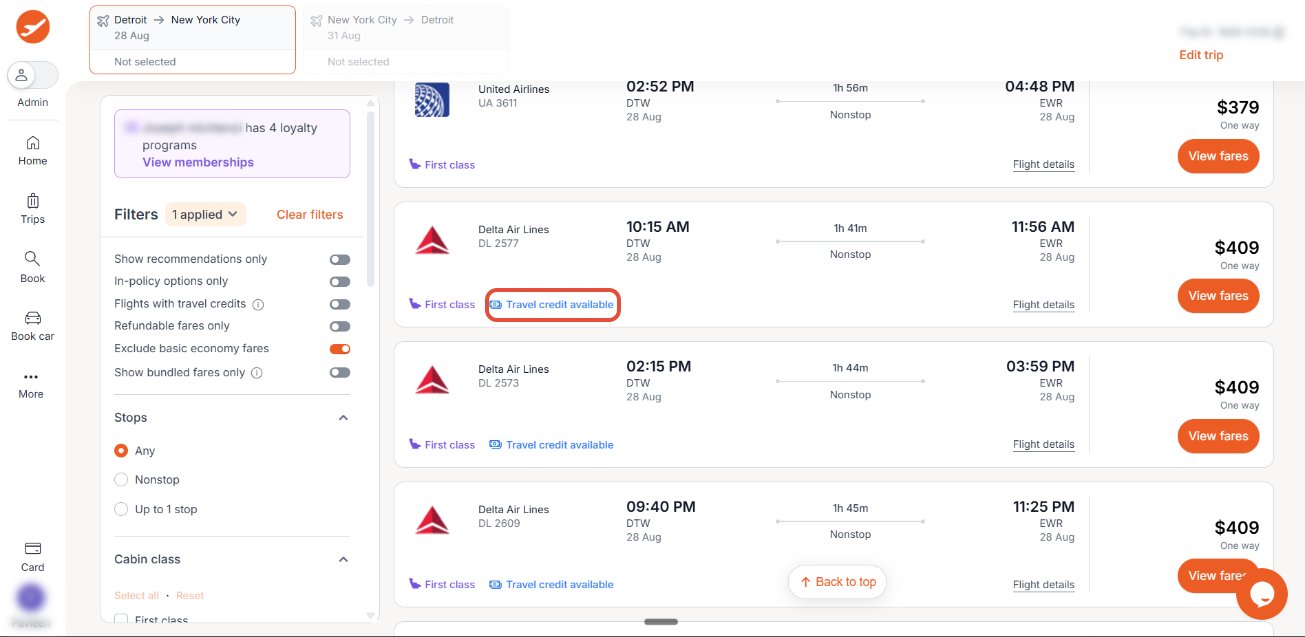Click the $379 price for United flight
Viewport: 1305px width, 637px height.
(x=1238, y=108)
